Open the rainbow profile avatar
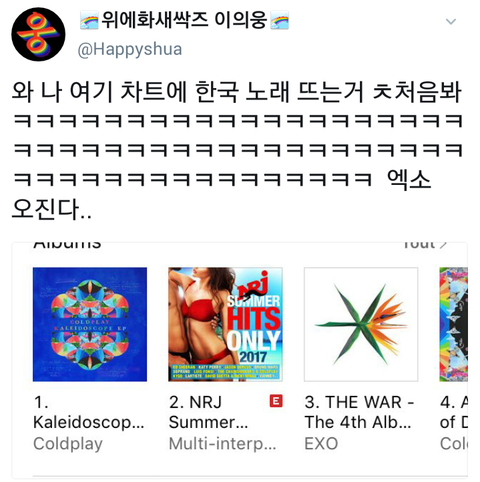 [x=38, y=34]
